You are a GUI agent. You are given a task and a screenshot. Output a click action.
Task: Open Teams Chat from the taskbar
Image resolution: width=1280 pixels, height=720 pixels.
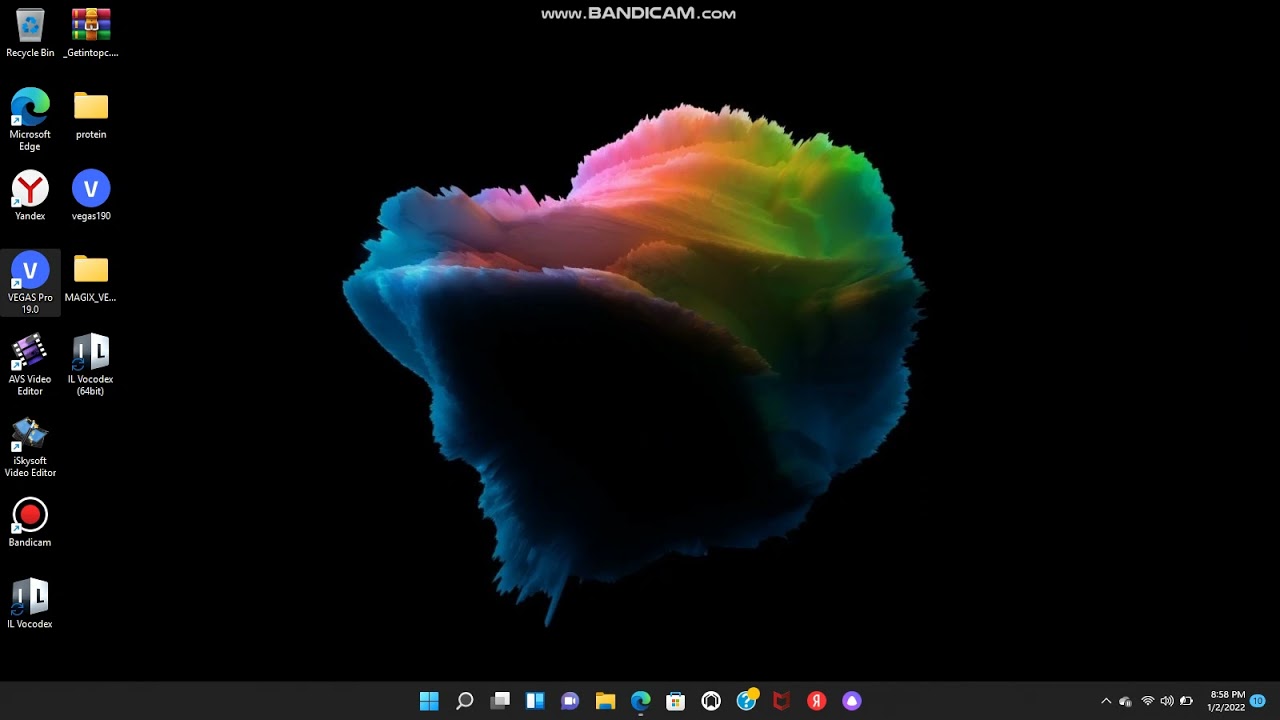(570, 701)
